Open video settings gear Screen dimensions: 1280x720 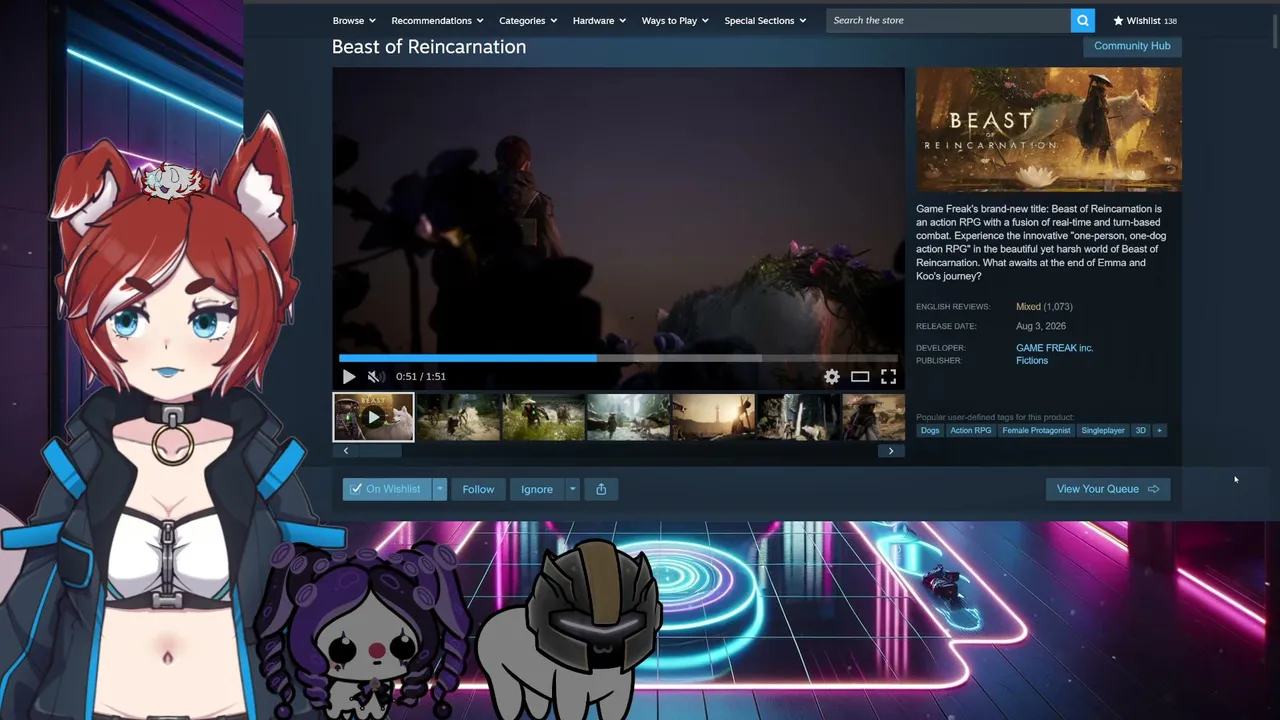832,377
